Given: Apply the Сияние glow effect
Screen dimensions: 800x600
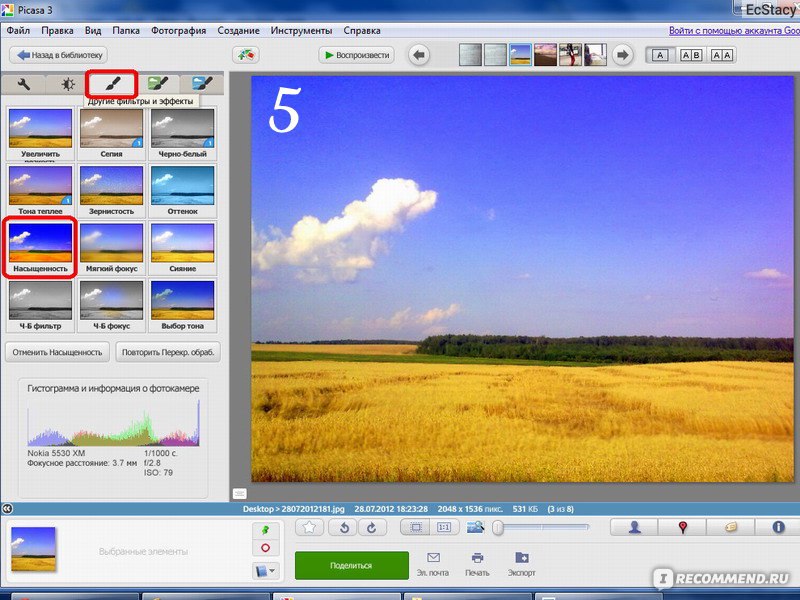Looking at the screenshot, I should [182, 248].
